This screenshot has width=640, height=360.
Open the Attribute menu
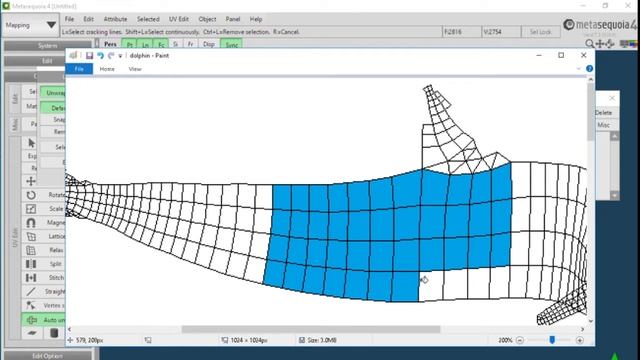pos(115,19)
